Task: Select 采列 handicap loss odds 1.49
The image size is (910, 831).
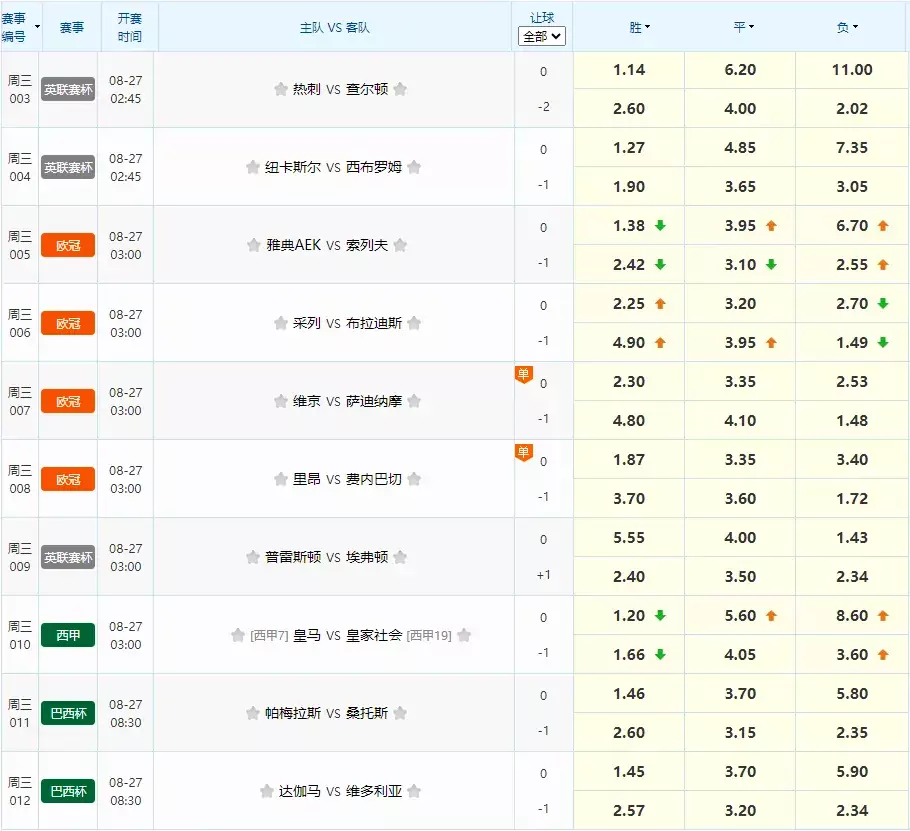Action: 852,342
